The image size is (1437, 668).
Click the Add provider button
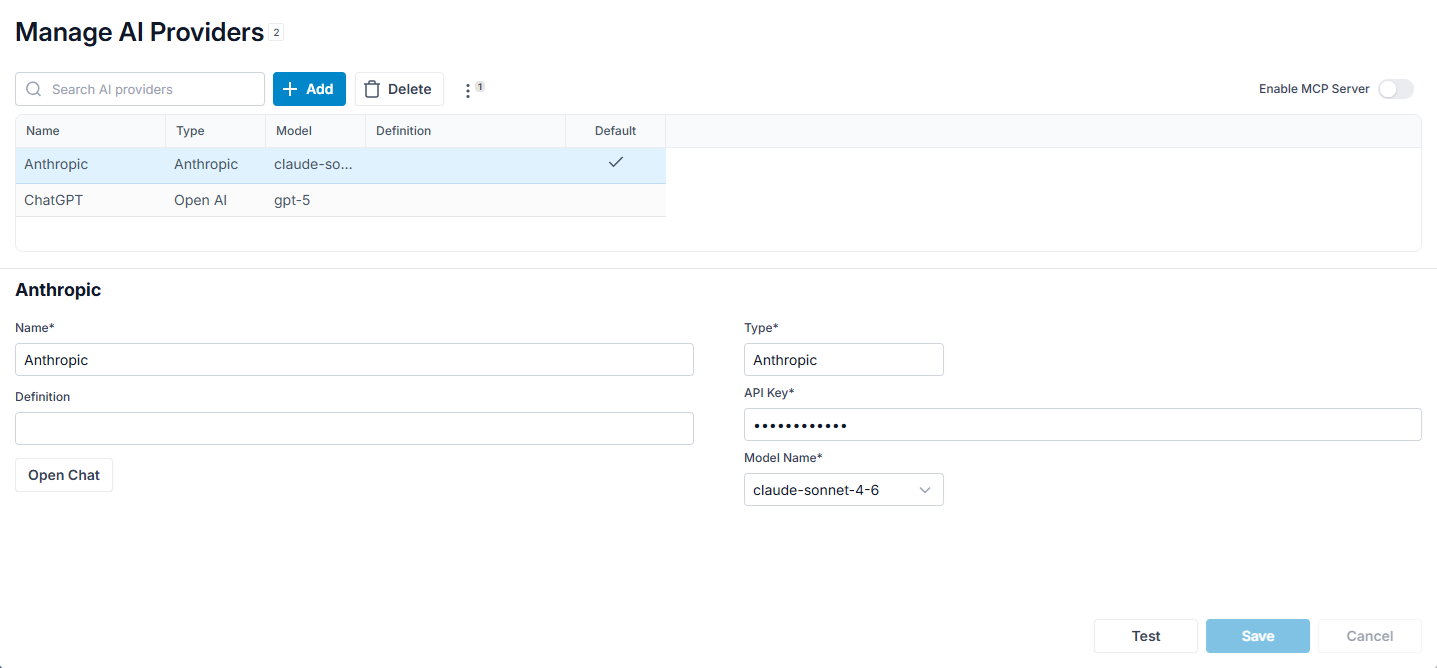point(309,89)
